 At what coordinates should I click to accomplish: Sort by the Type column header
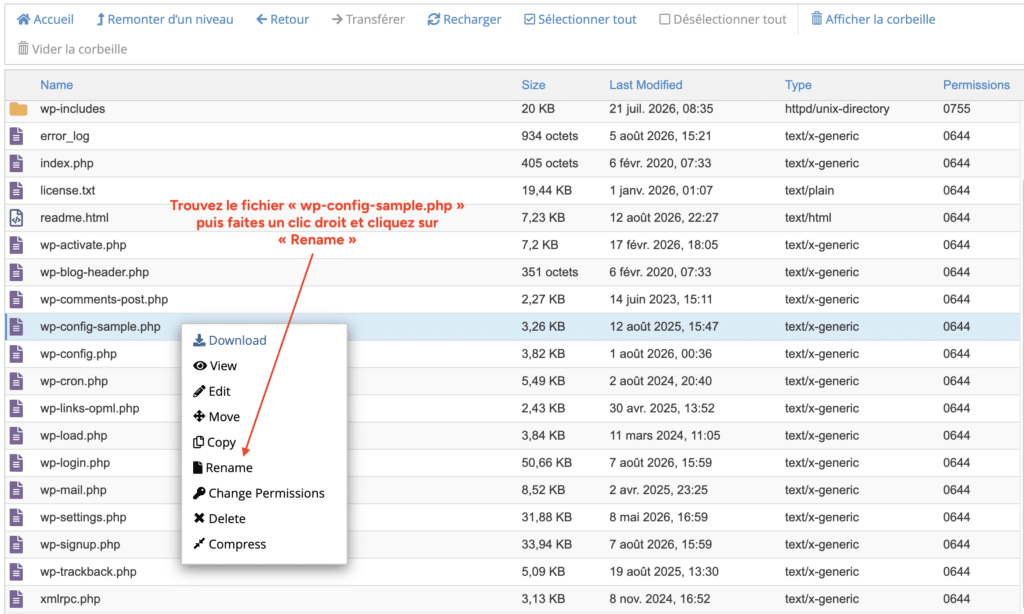[798, 85]
